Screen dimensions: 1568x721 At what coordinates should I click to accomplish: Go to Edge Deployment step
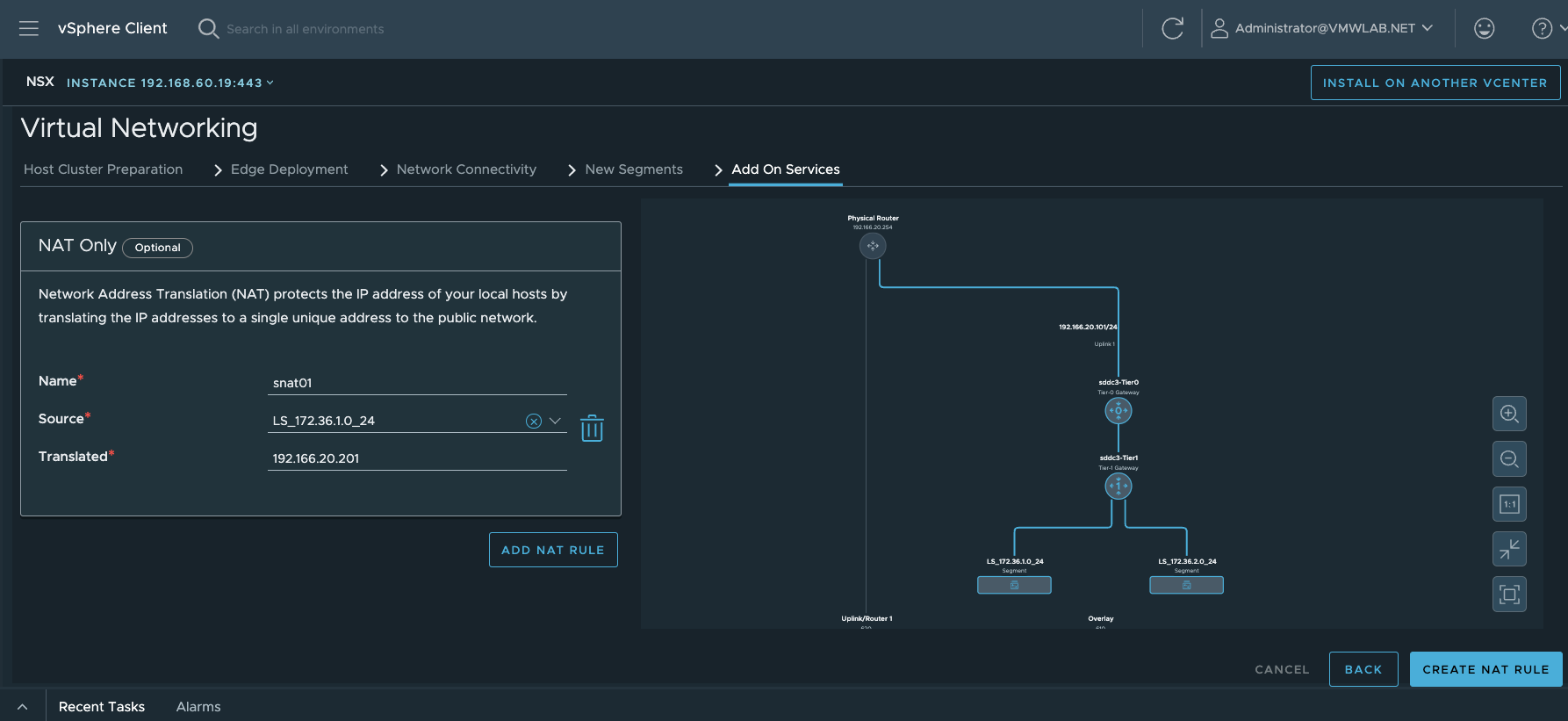point(290,169)
